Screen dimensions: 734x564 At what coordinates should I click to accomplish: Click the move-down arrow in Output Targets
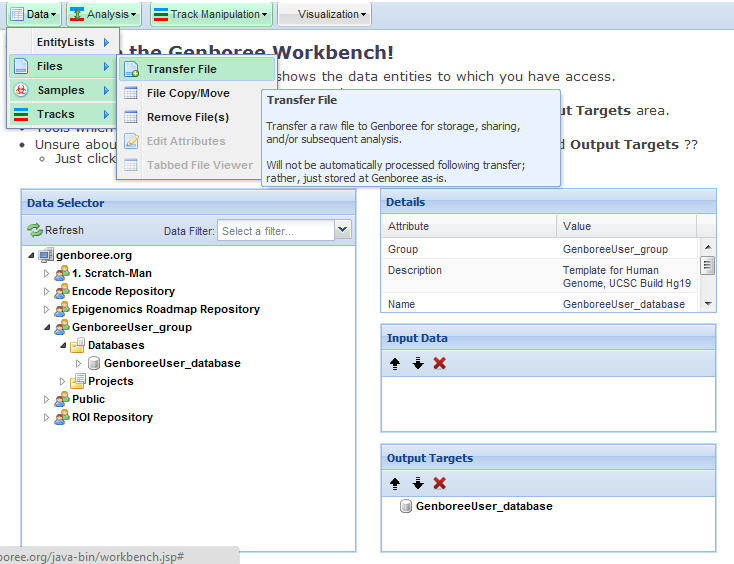coord(418,483)
